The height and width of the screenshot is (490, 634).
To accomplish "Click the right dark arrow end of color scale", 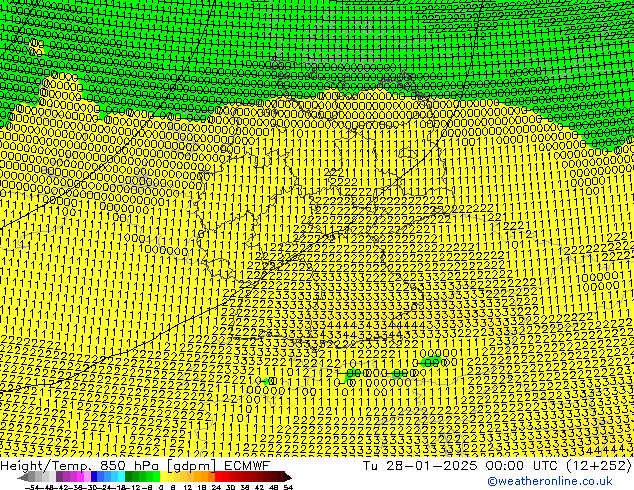I will pos(288,477).
